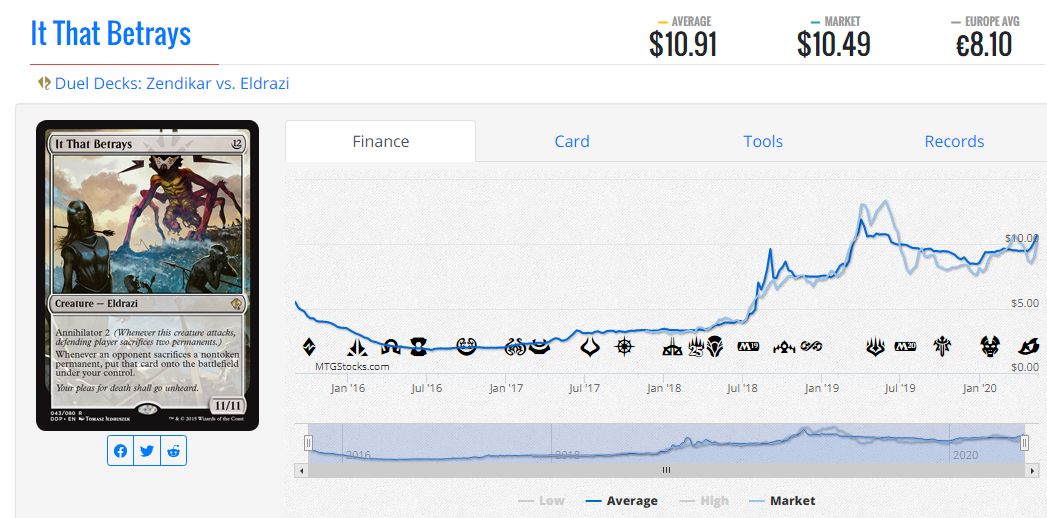Click the M19 core set marker
The height and width of the screenshot is (518, 1047).
tap(749, 346)
